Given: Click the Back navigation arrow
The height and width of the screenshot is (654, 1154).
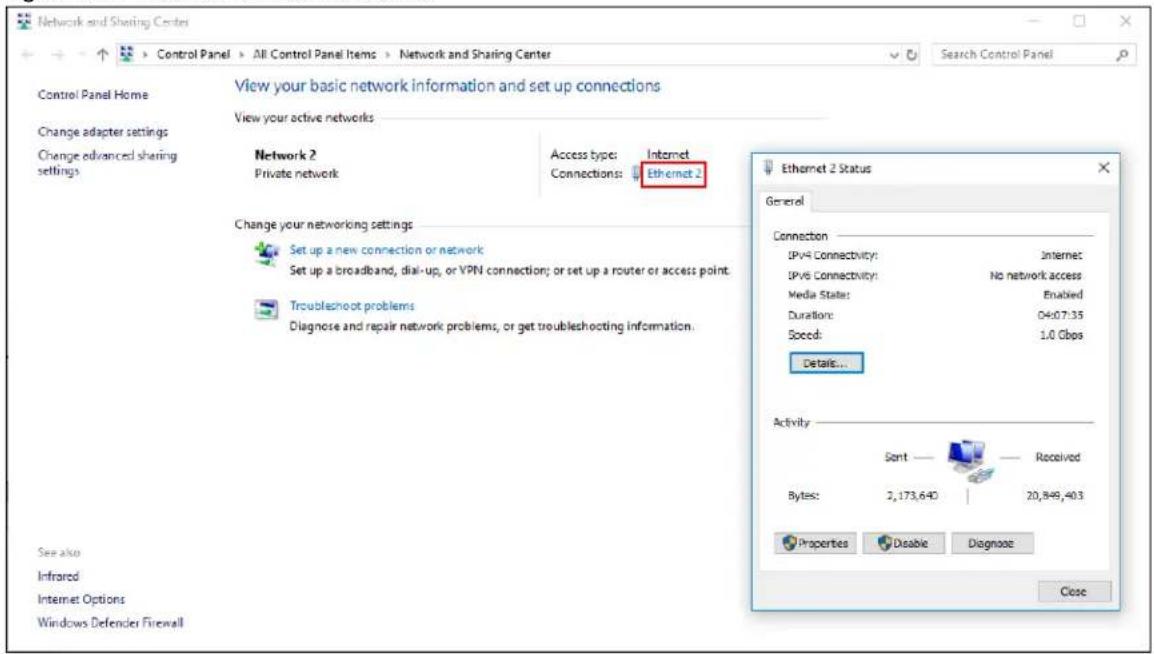Looking at the screenshot, I should click(x=28, y=54).
